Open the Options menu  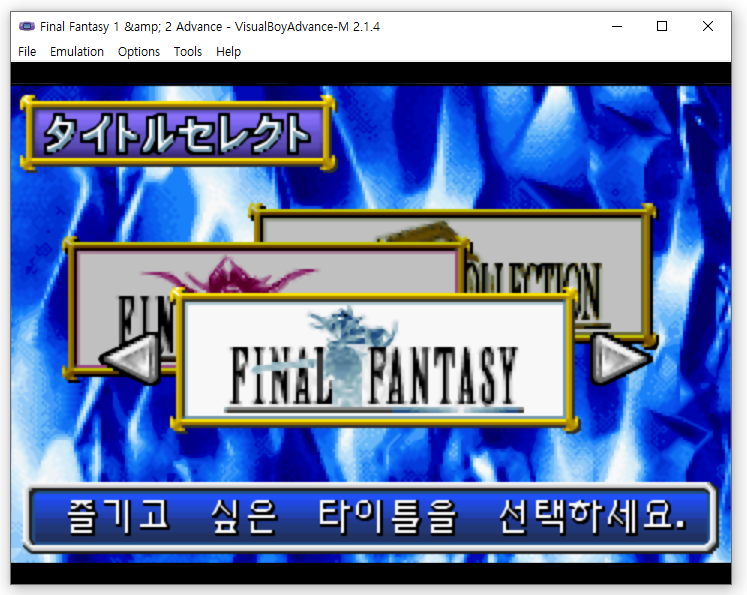[x=139, y=51]
